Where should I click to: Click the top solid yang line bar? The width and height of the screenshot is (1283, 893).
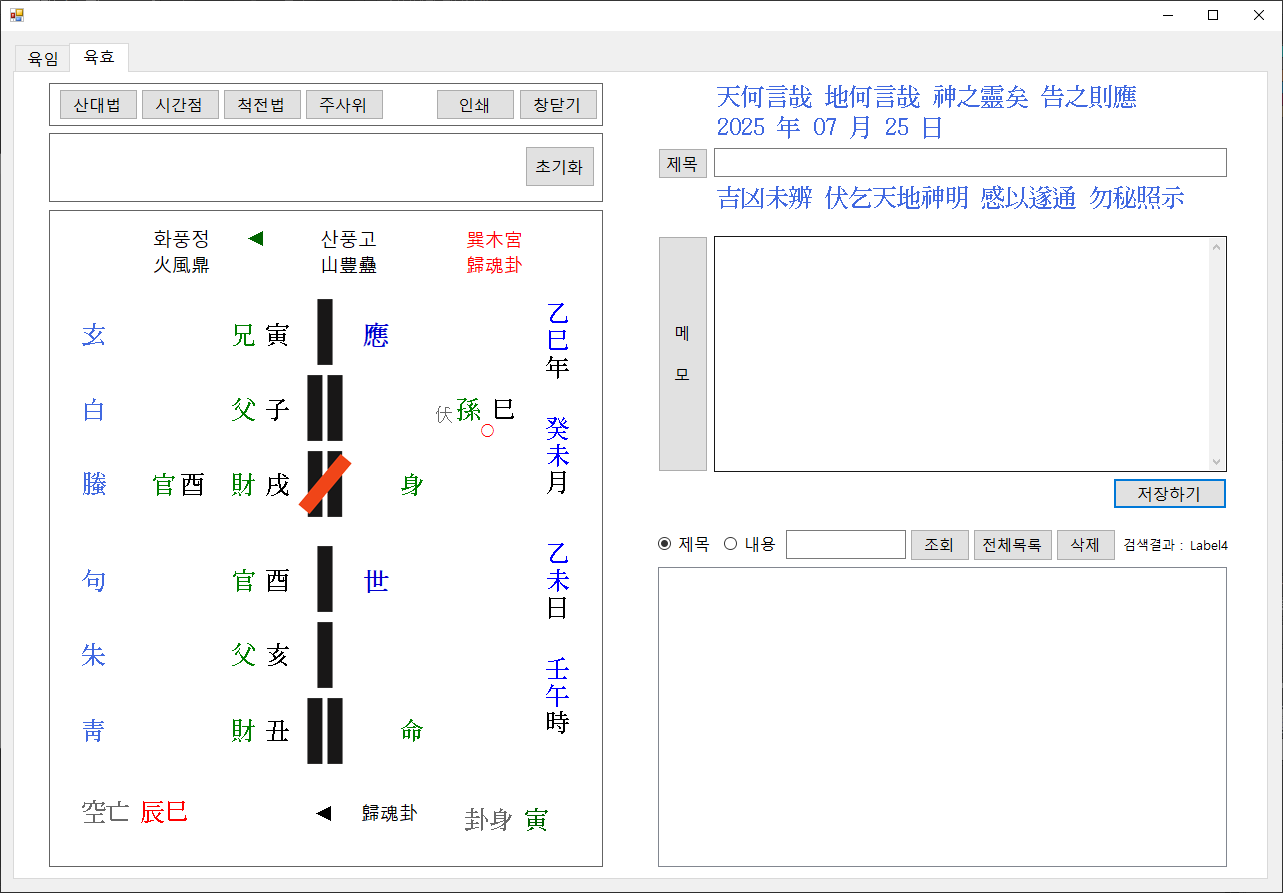(325, 332)
